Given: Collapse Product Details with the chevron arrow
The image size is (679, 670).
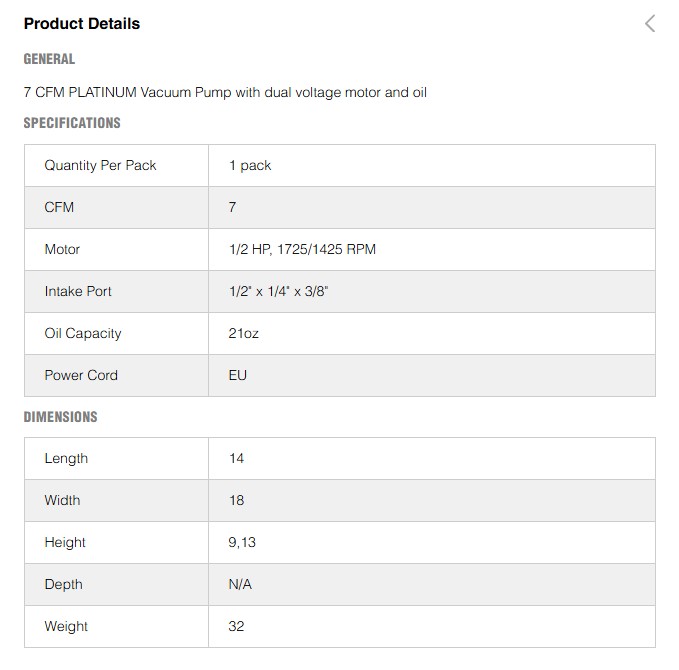Looking at the screenshot, I should coord(650,24).
